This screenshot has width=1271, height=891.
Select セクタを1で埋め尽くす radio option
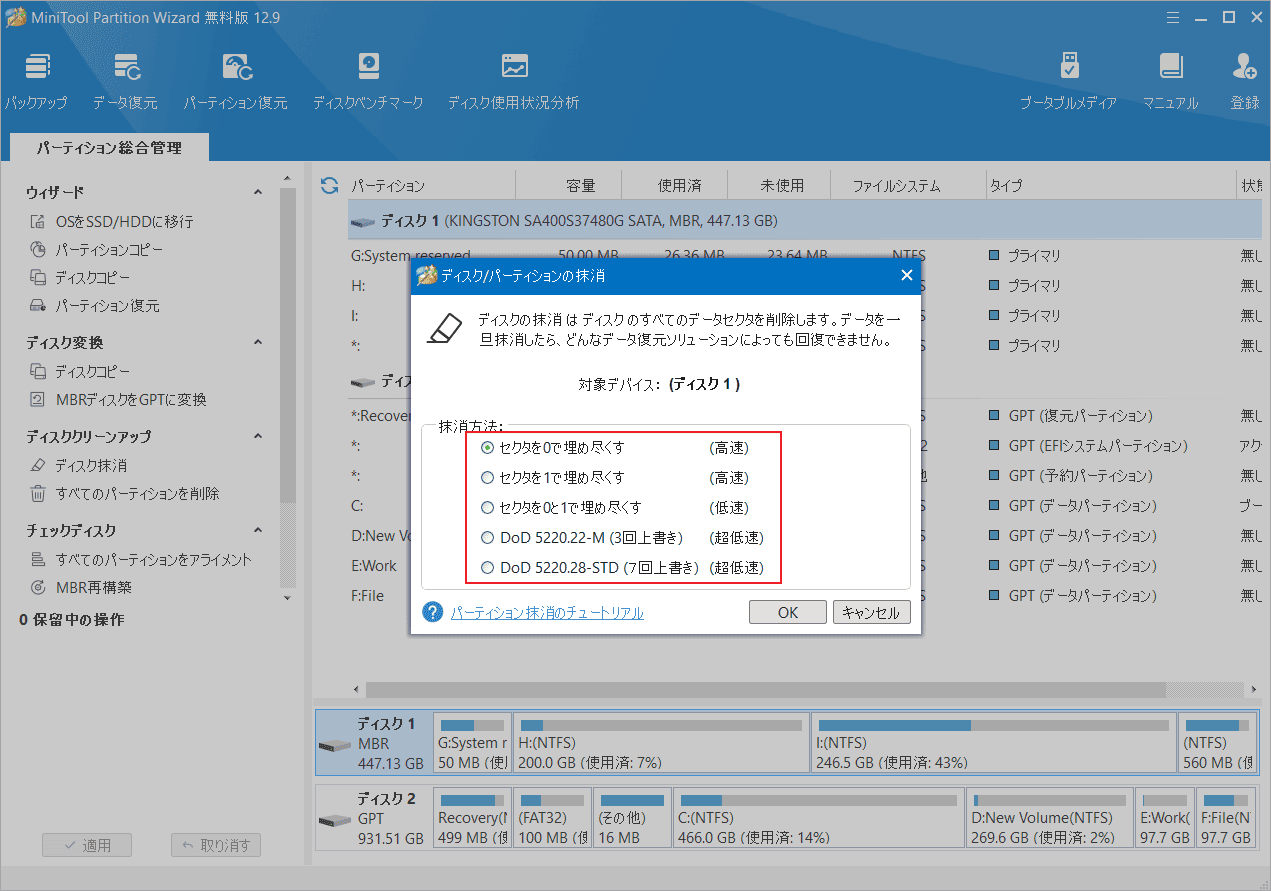click(488, 478)
